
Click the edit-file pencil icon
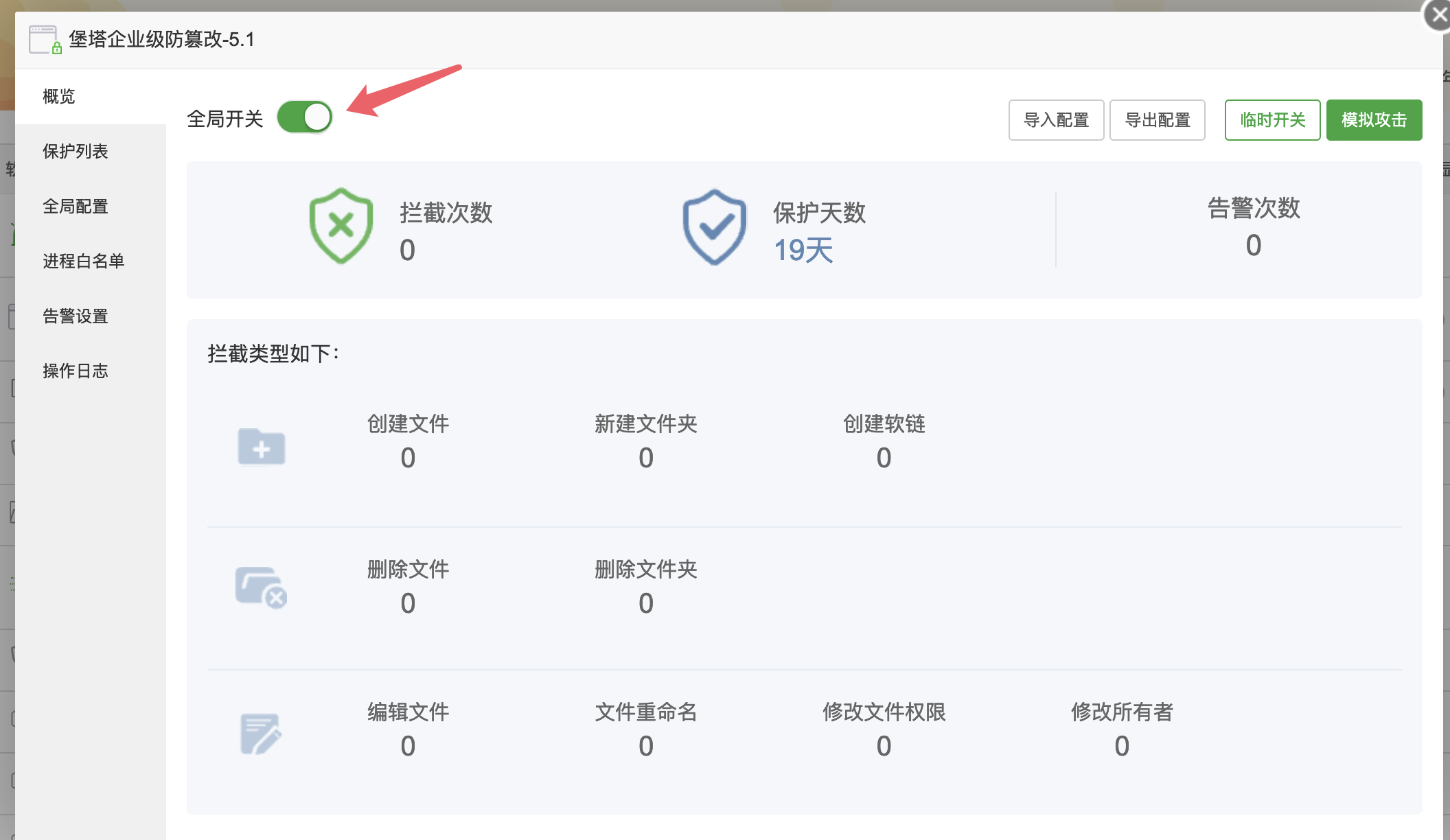(x=261, y=734)
